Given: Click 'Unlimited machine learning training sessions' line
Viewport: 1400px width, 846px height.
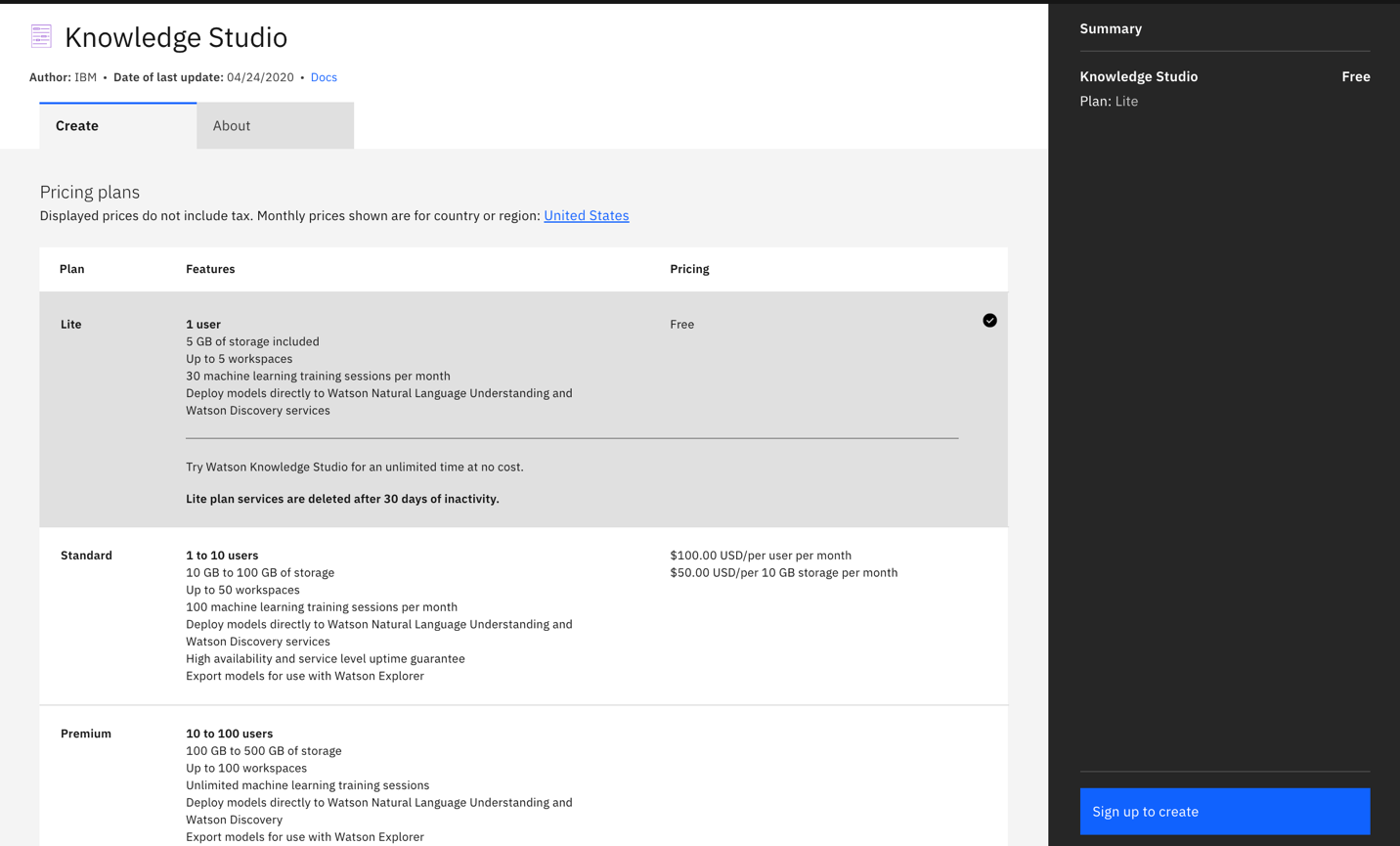Looking at the screenshot, I should [308, 785].
